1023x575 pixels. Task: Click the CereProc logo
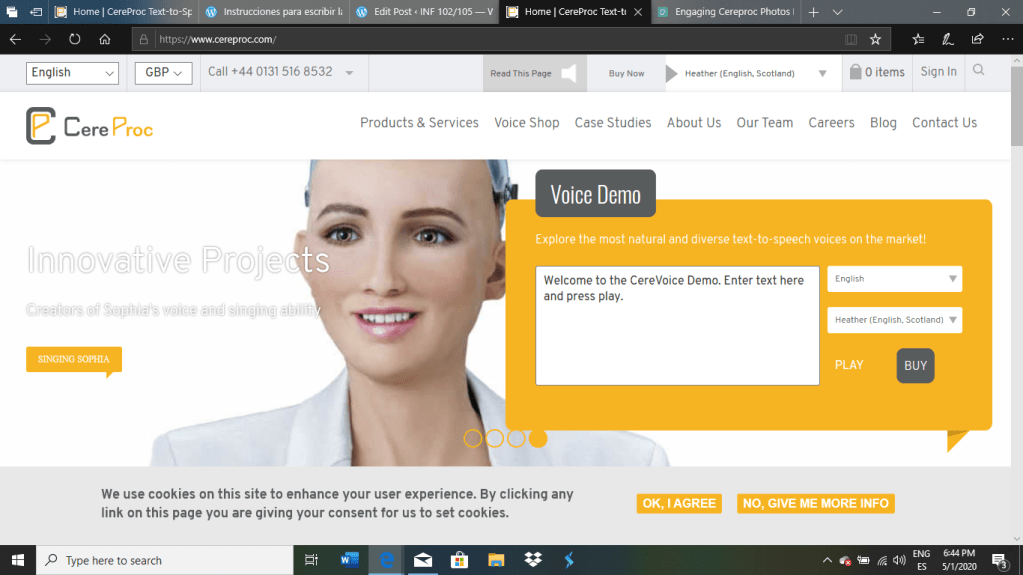coord(90,126)
